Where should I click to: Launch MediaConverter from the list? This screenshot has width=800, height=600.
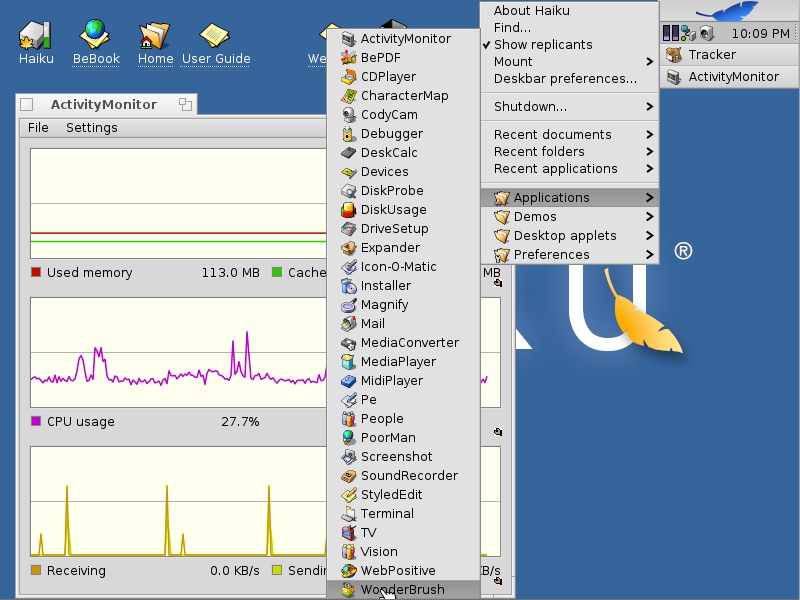pyautogui.click(x=403, y=342)
